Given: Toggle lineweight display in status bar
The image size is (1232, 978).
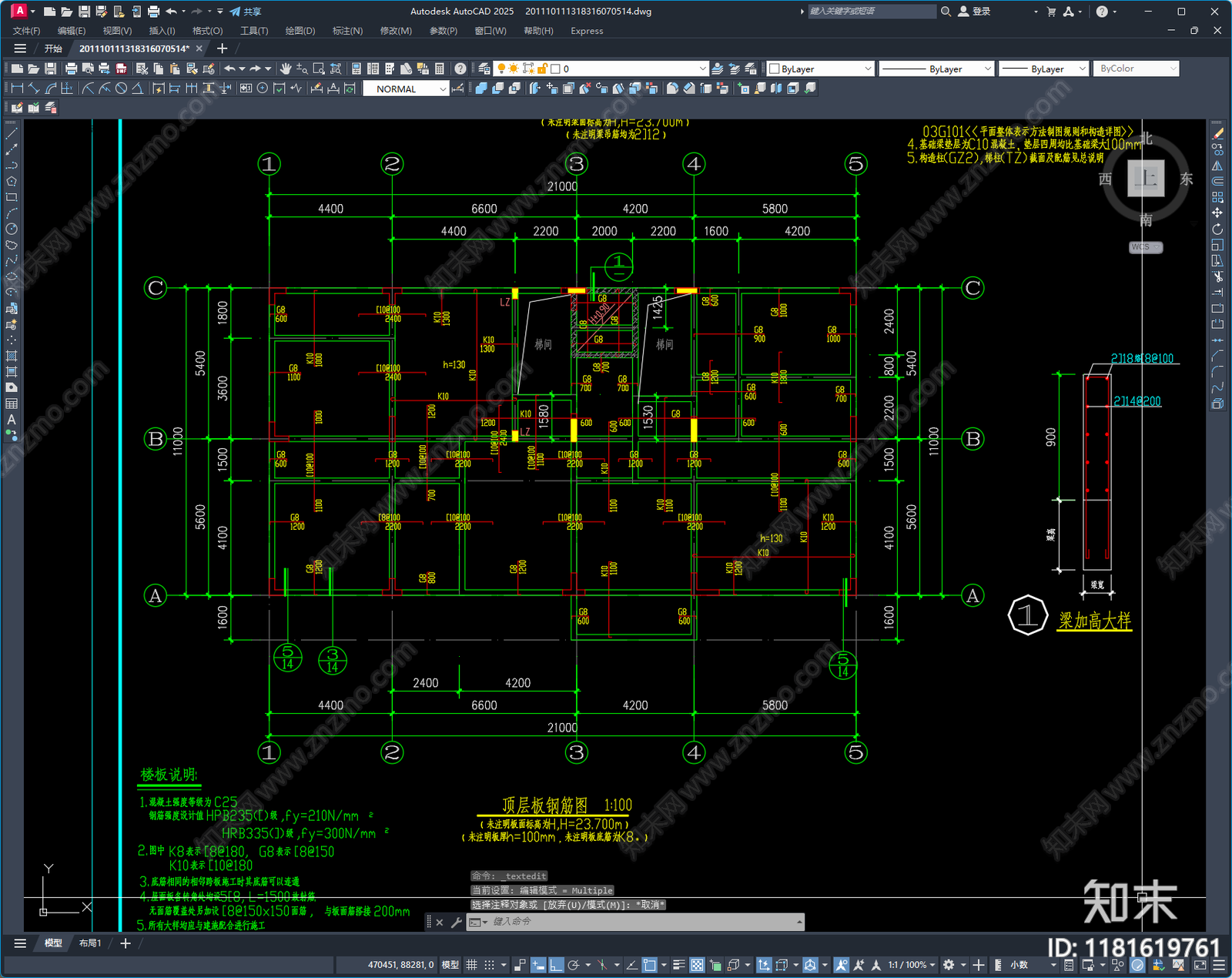Looking at the screenshot, I should point(679,965).
